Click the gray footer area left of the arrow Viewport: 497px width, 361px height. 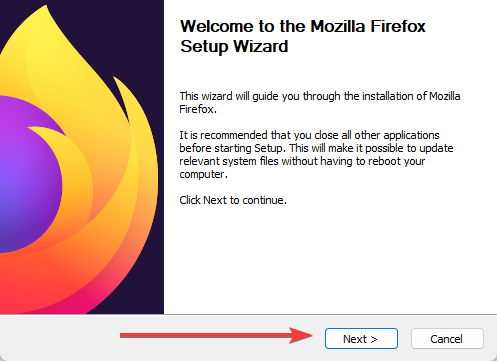pyautogui.click(x=60, y=337)
